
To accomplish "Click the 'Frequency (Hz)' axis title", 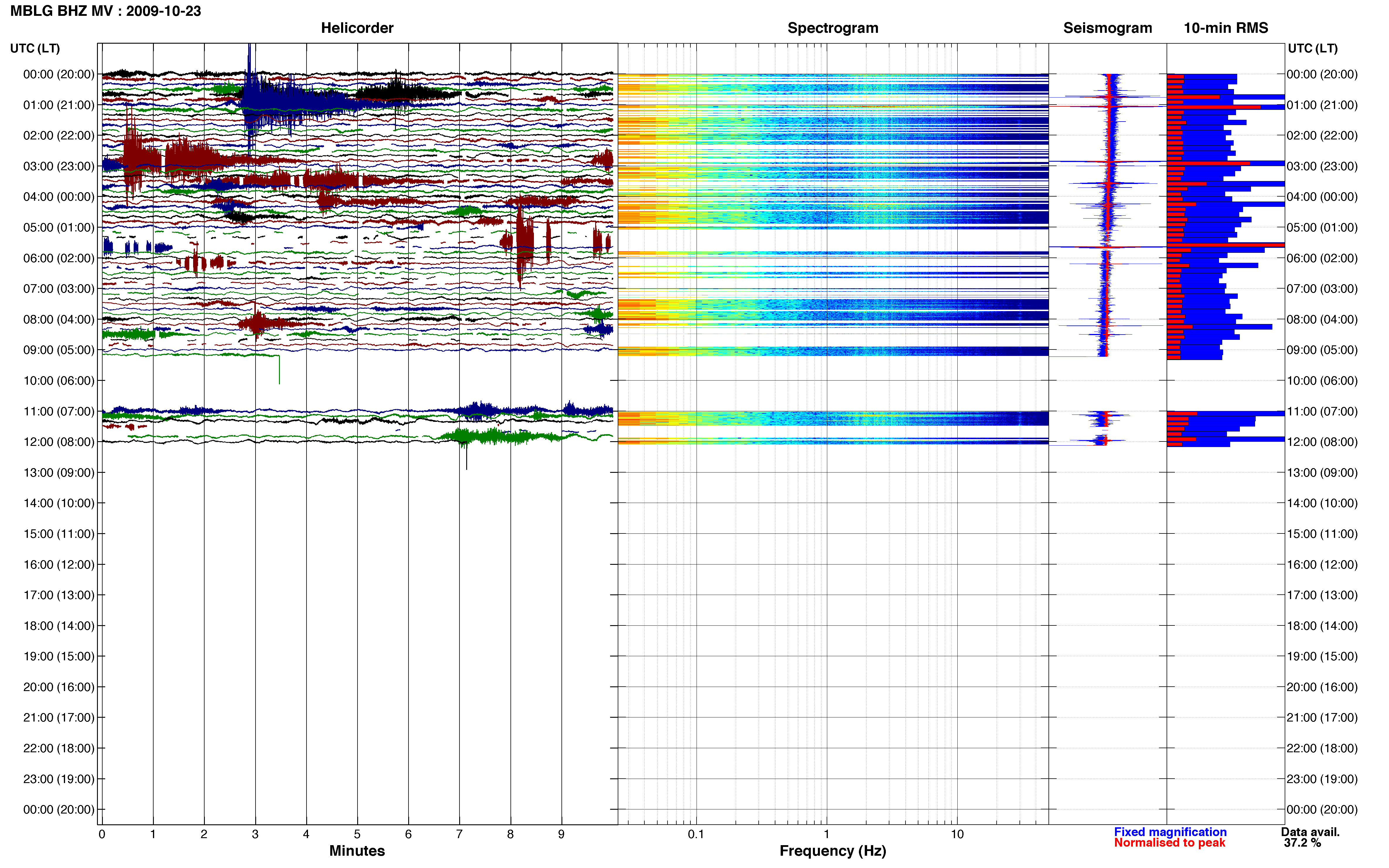I will coord(833,851).
